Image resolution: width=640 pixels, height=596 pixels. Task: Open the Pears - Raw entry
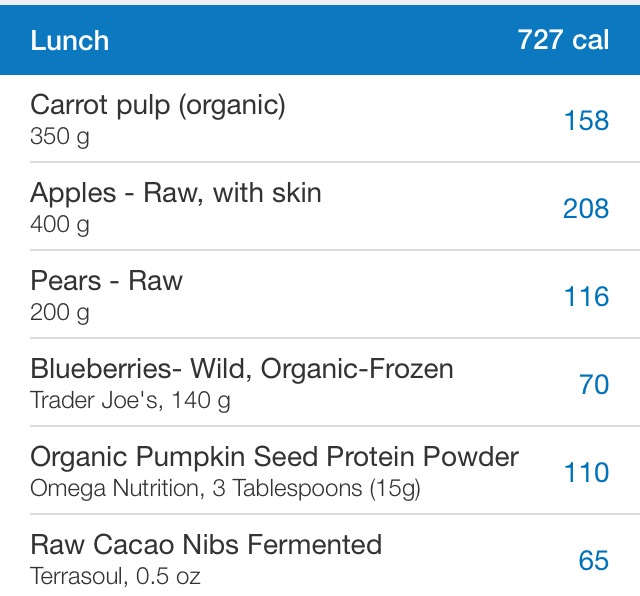pyautogui.click(x=320, y=294)
